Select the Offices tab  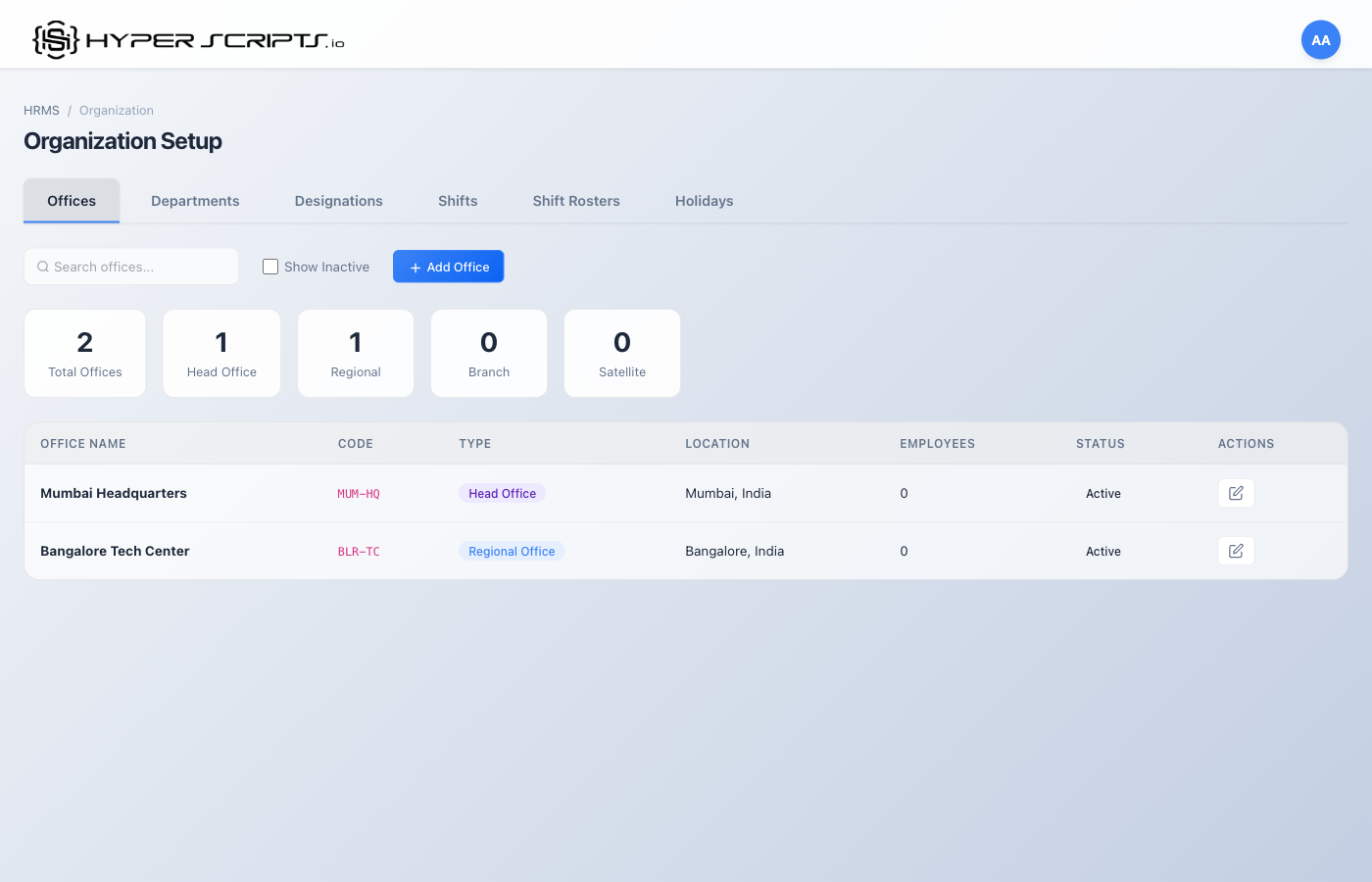coord(71,201)
